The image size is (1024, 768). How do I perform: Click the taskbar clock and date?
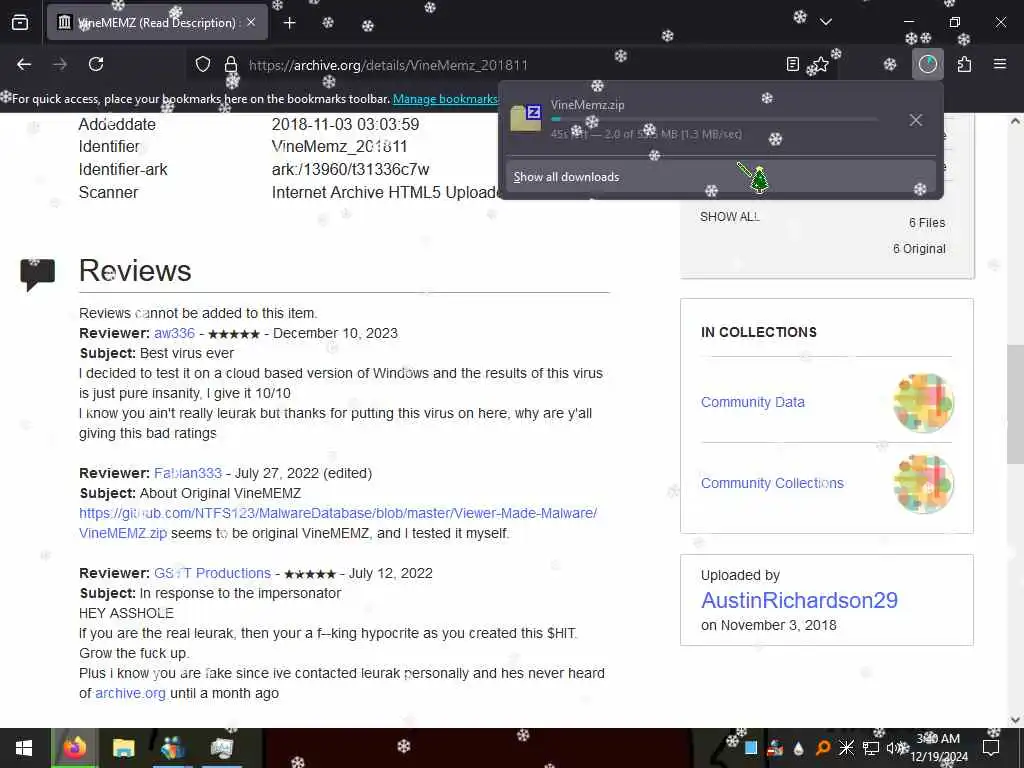939,748
